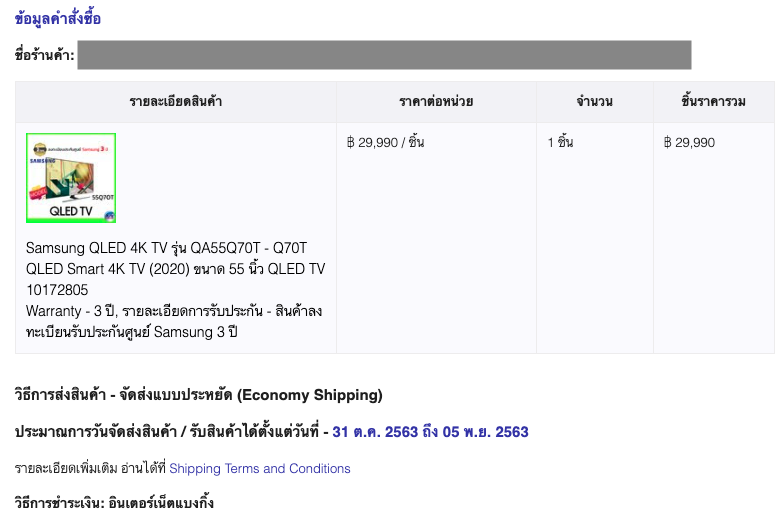Click the blue round badge on thumbnail corner

[109, 215]
